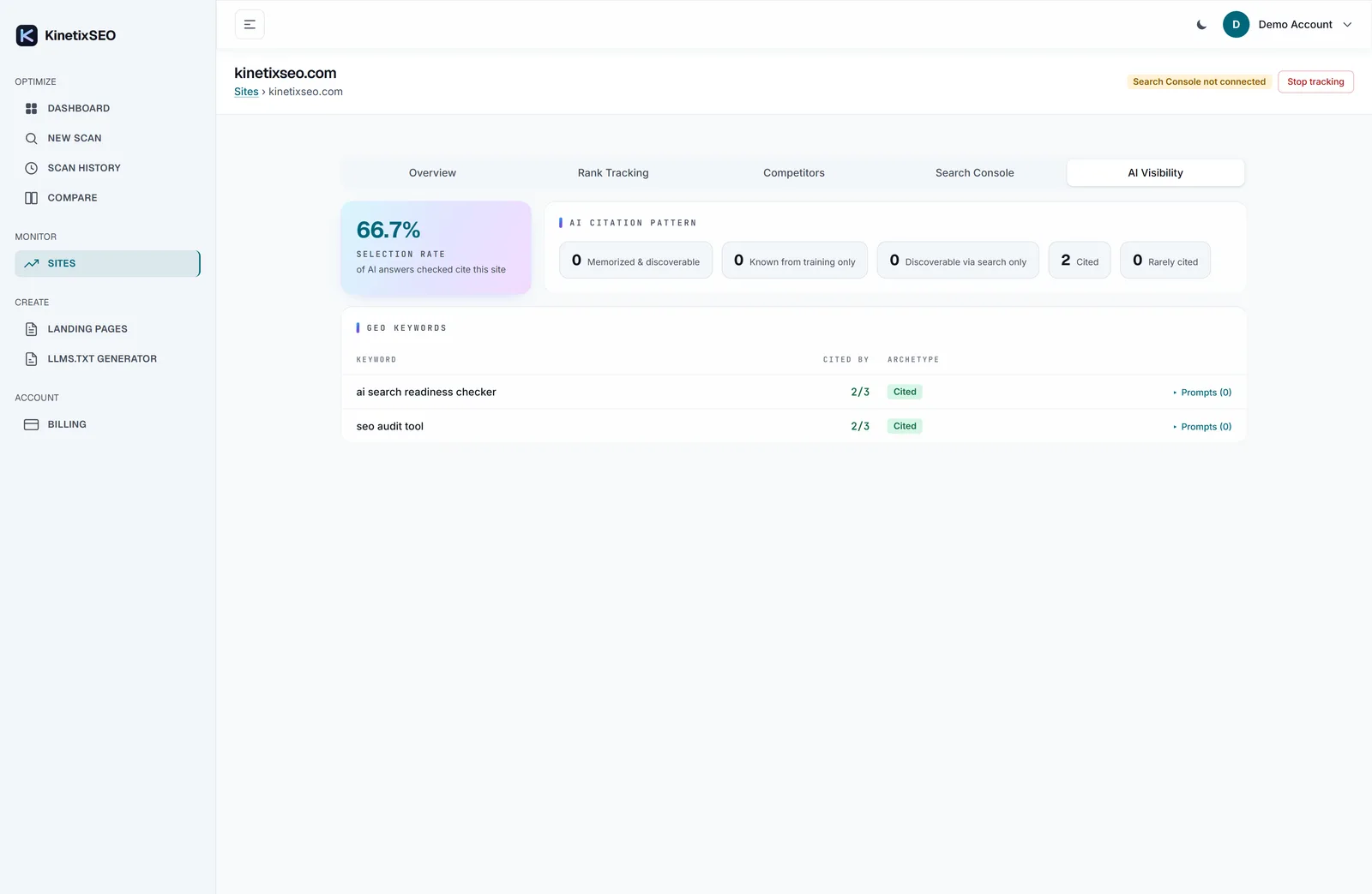Image resolution: width=1372 pixels, height=894 pixels.
Task: Click the Dashboard grid icon in the sidebar
Action: tap(32, 109)
